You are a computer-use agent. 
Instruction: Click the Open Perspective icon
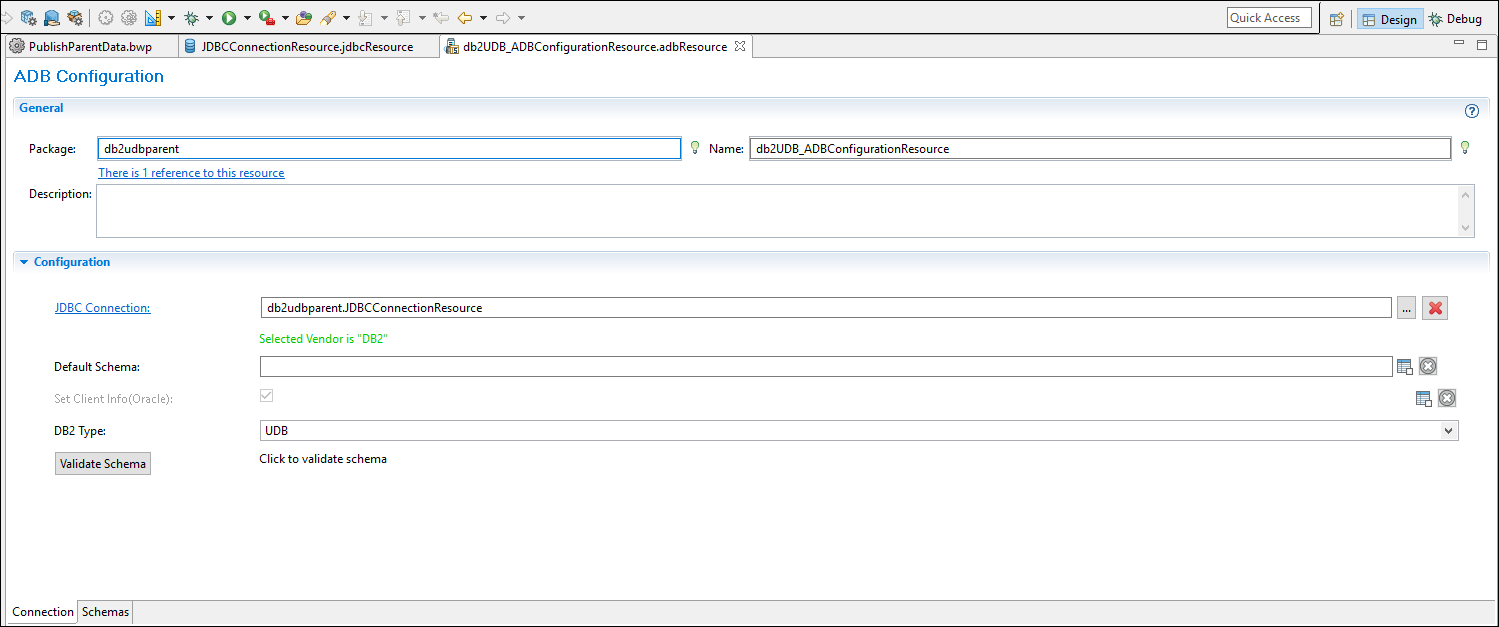(x=1336, y=18)
